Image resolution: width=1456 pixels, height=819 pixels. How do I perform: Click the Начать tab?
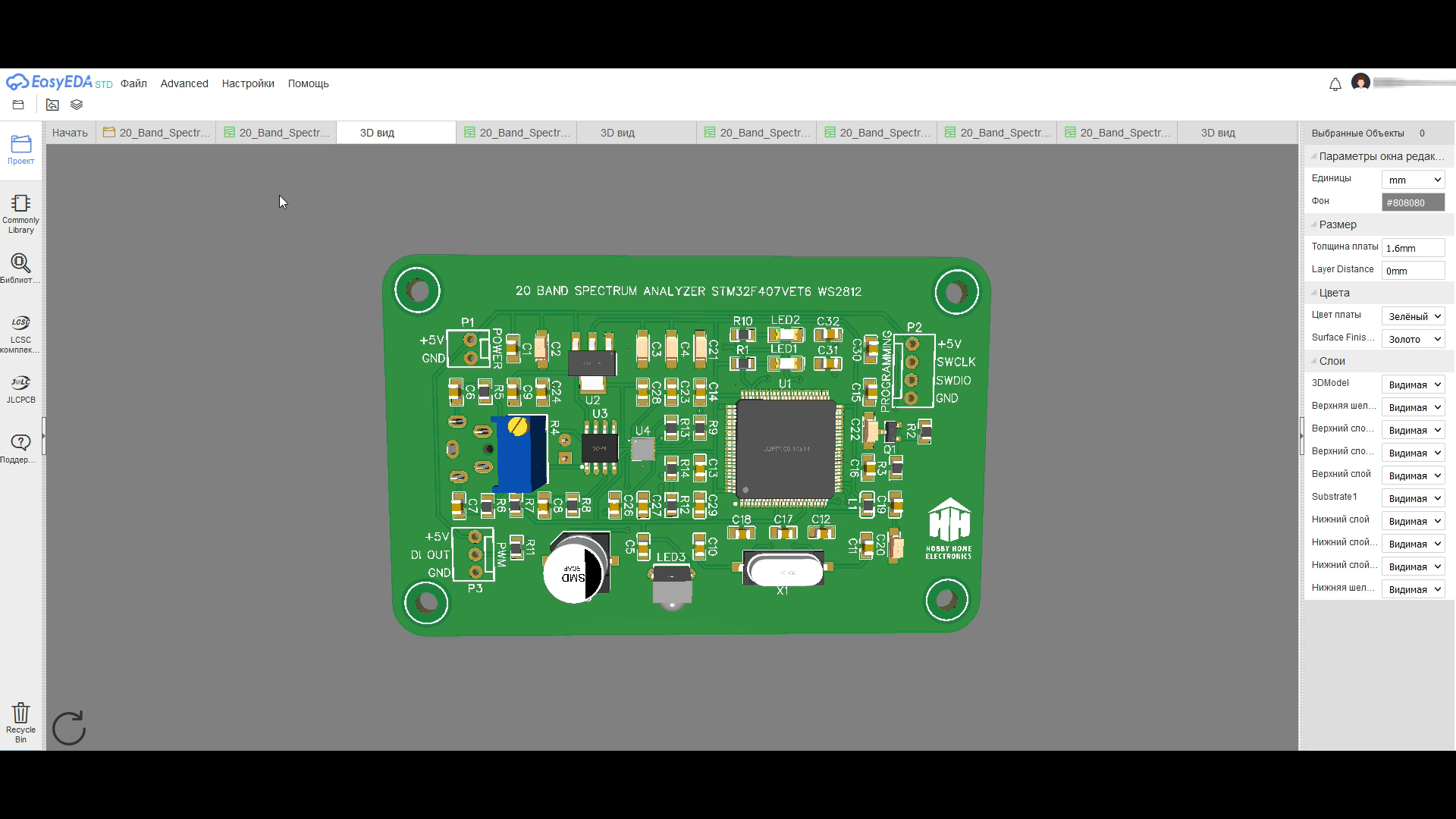click(x=69, y=132)
